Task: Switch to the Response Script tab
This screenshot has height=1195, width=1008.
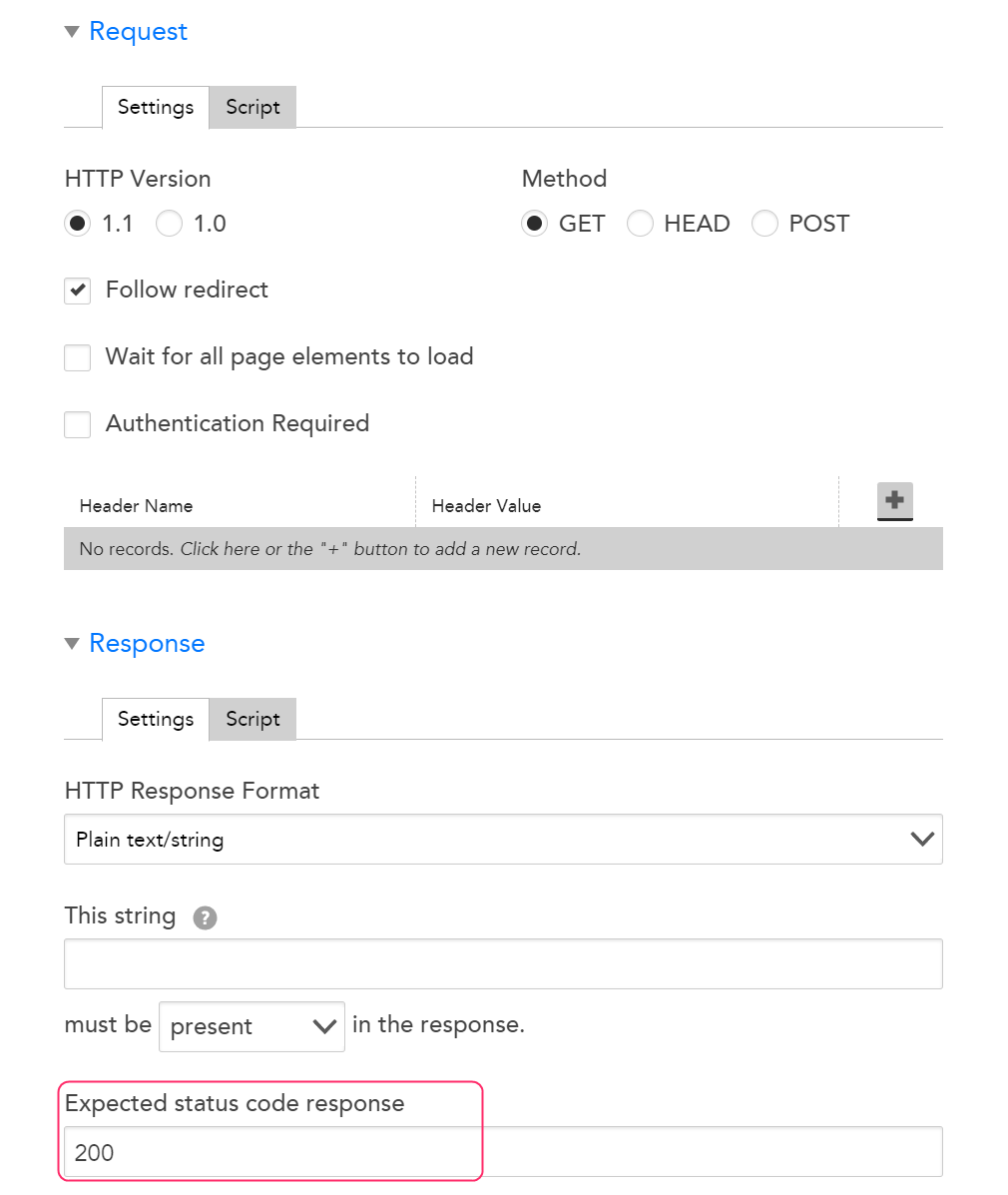Action: click(x=252, y=720)
